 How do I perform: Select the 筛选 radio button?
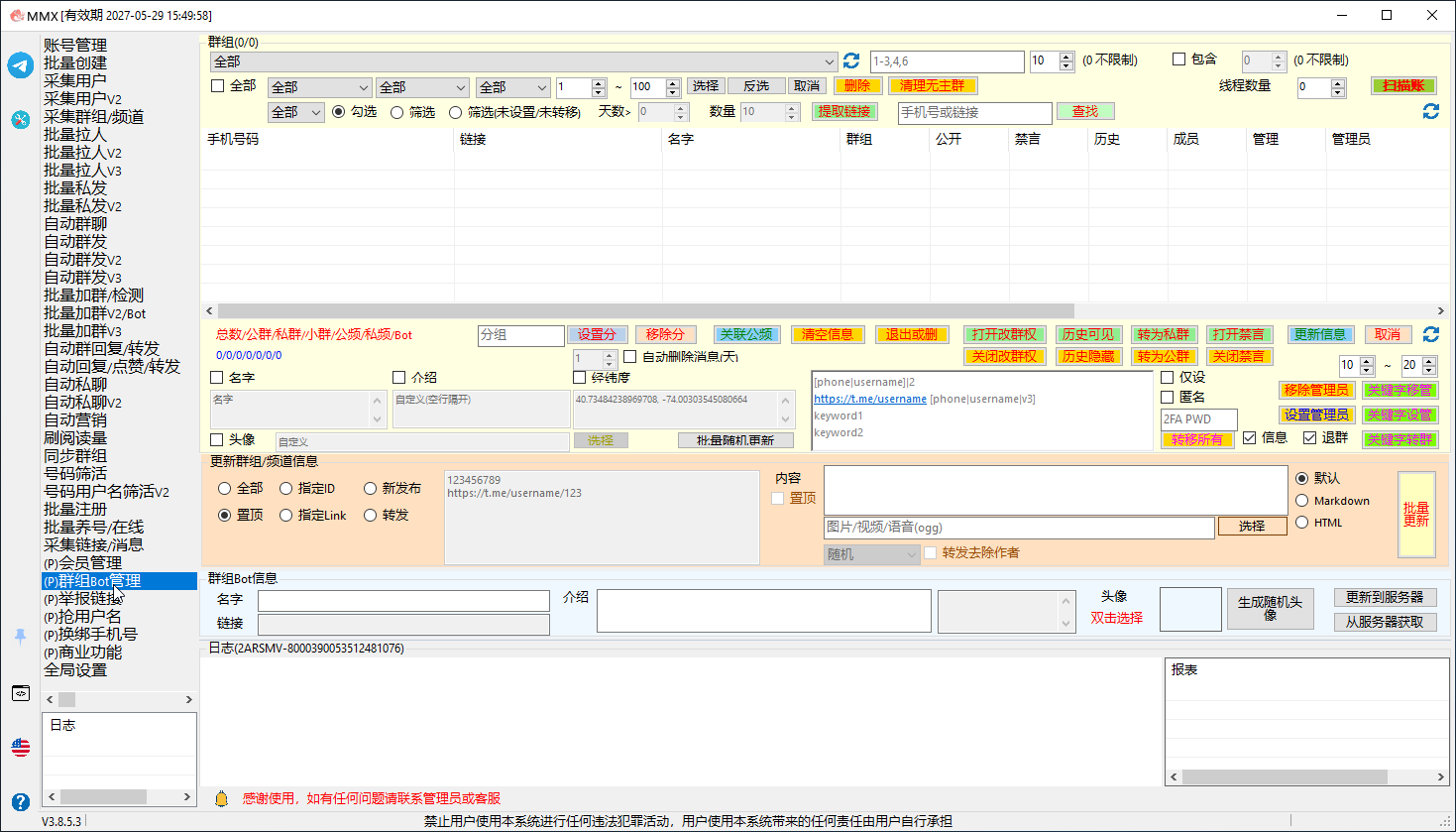396,113
